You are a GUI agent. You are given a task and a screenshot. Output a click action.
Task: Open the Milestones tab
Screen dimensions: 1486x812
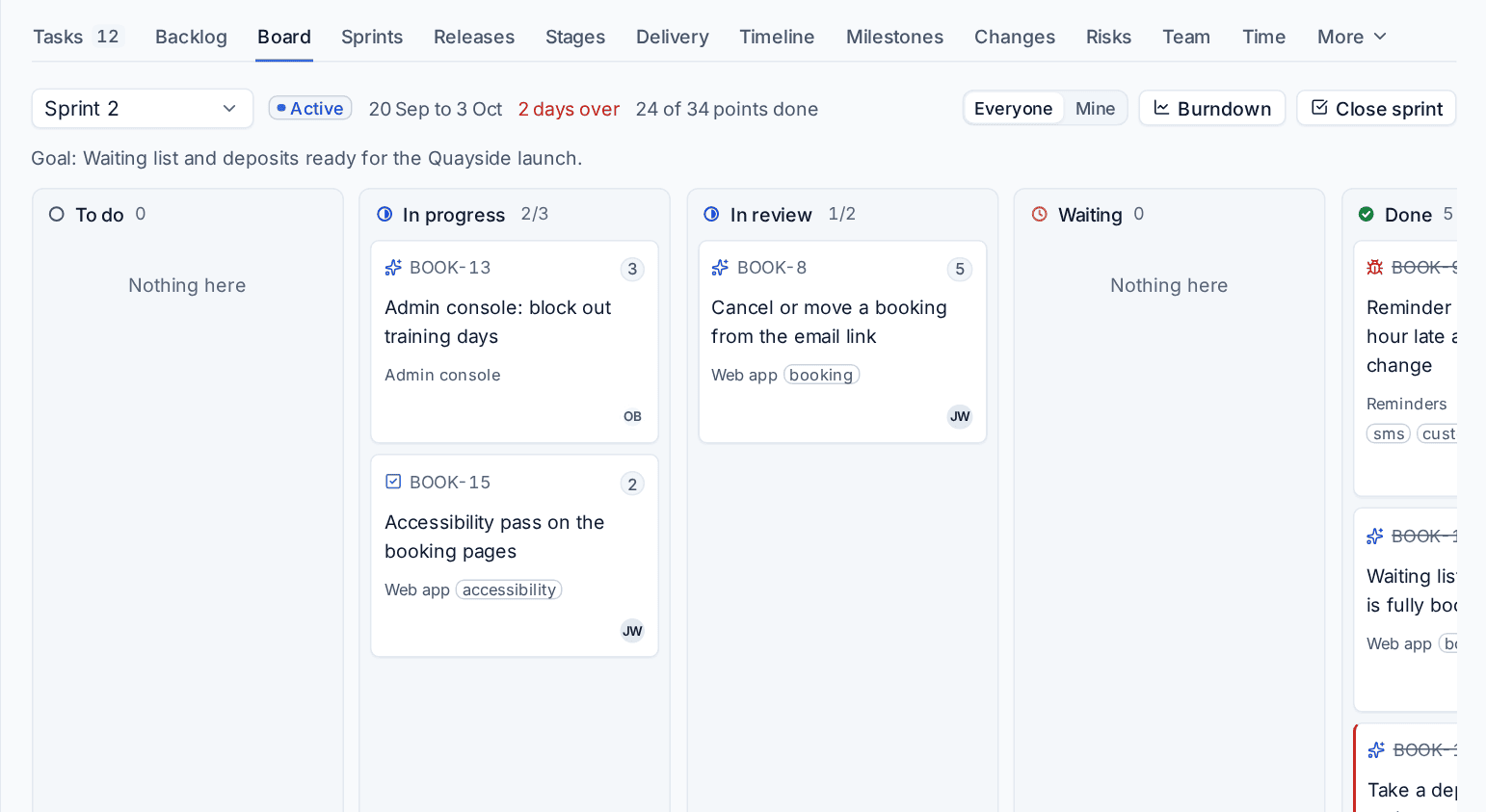pyautogui.click(x=894, y=37)
